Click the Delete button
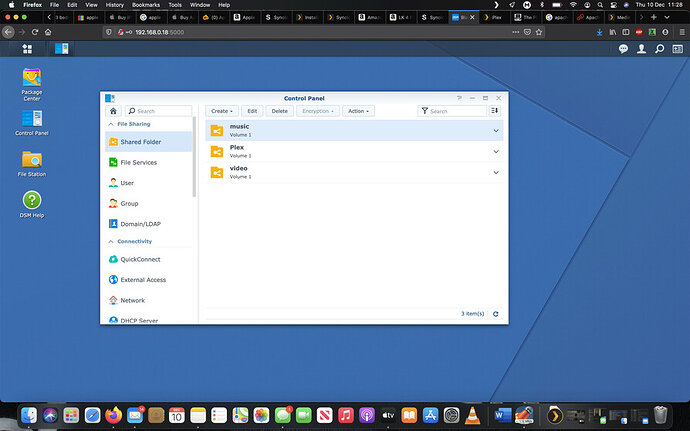The width and height of the screenshot is (690, 431). pyautogui.click(x=279, y=111)
